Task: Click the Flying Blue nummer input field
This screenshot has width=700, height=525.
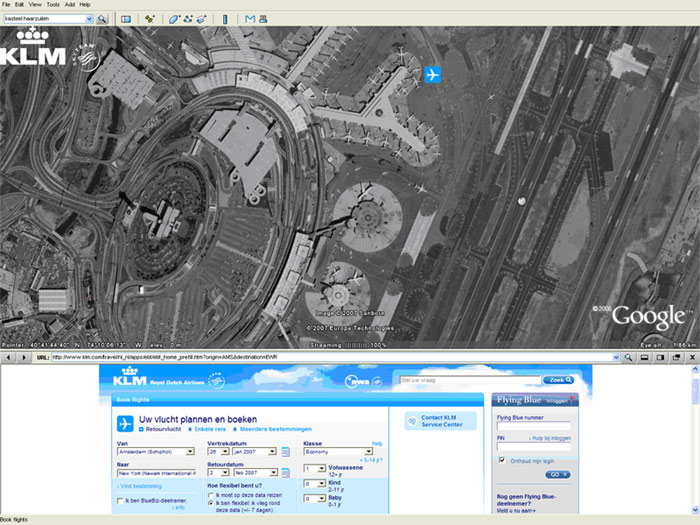Action: click(x=533, y=425)
